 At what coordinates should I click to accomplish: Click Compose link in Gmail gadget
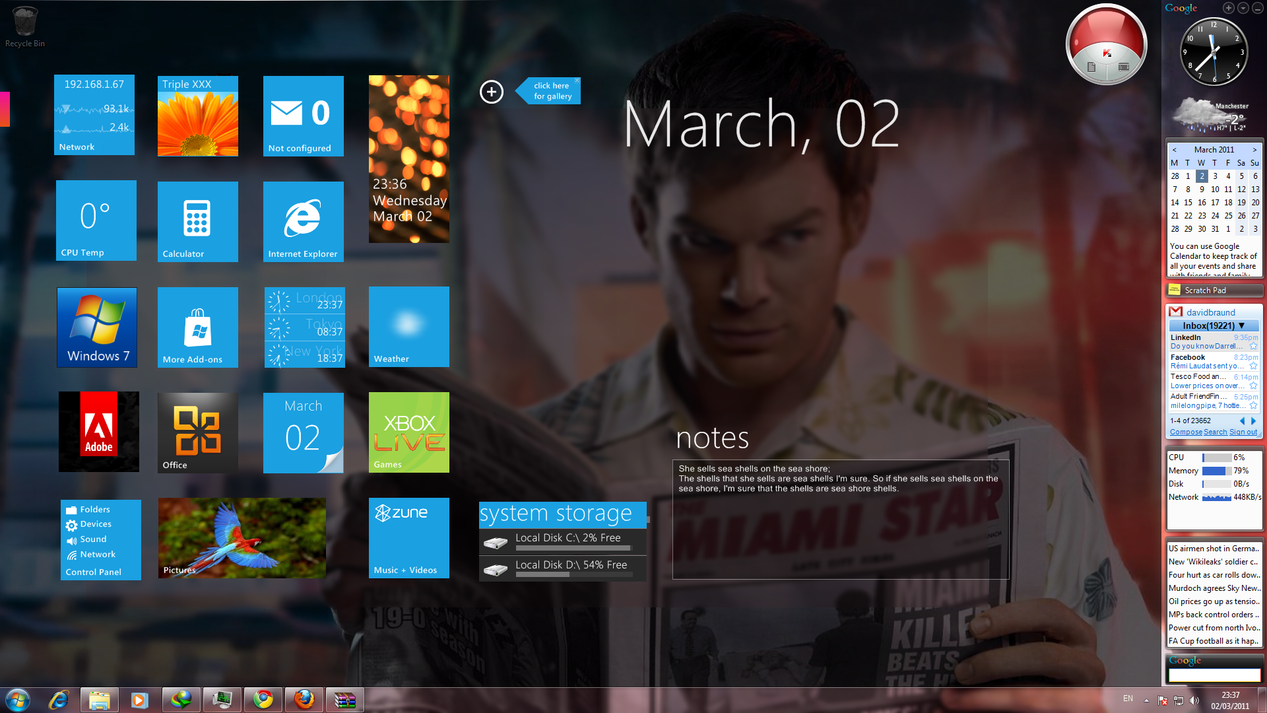coord(1186,432)
